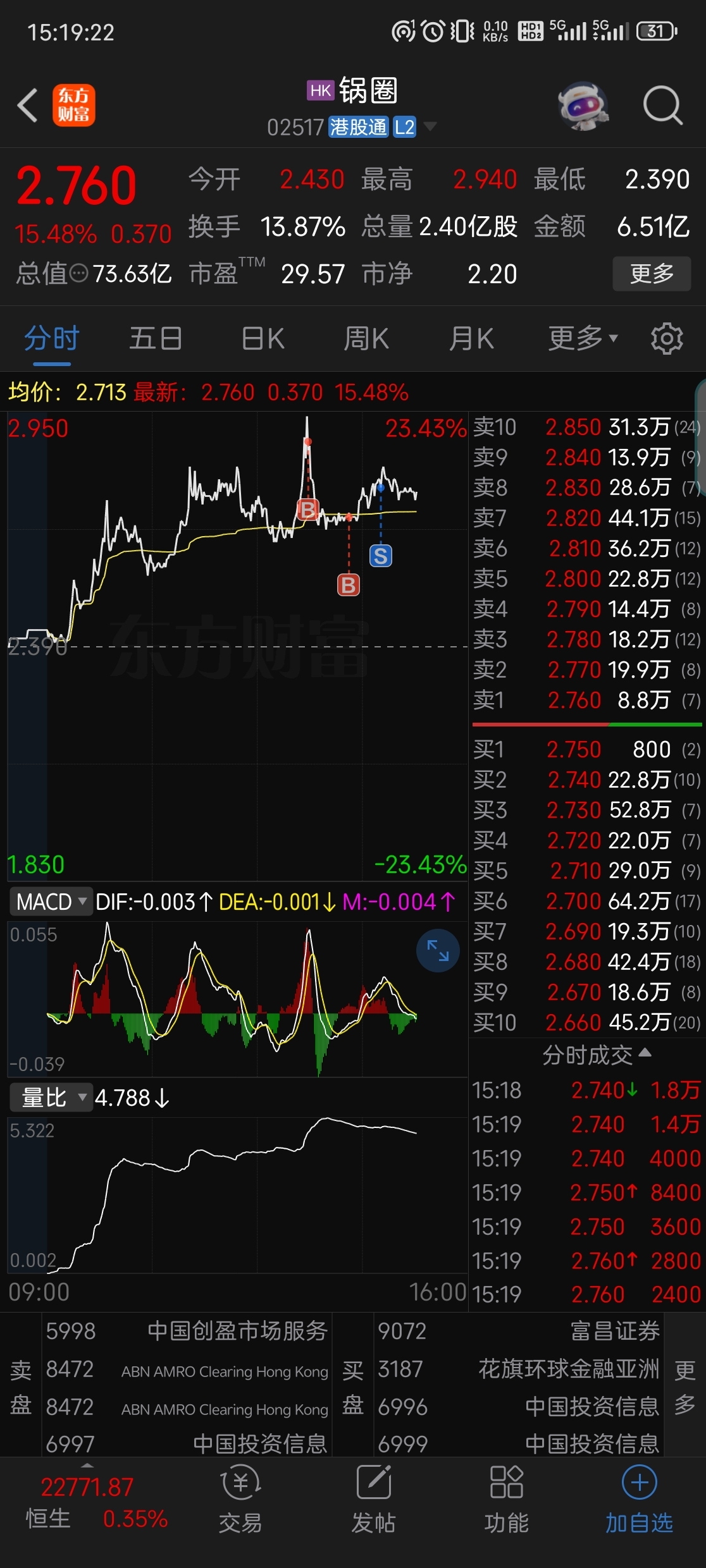Screen dimensions: 706x1568
Task: Open the 东方财富 app logo
Action: pyautogui.click(x=74, y=105)
